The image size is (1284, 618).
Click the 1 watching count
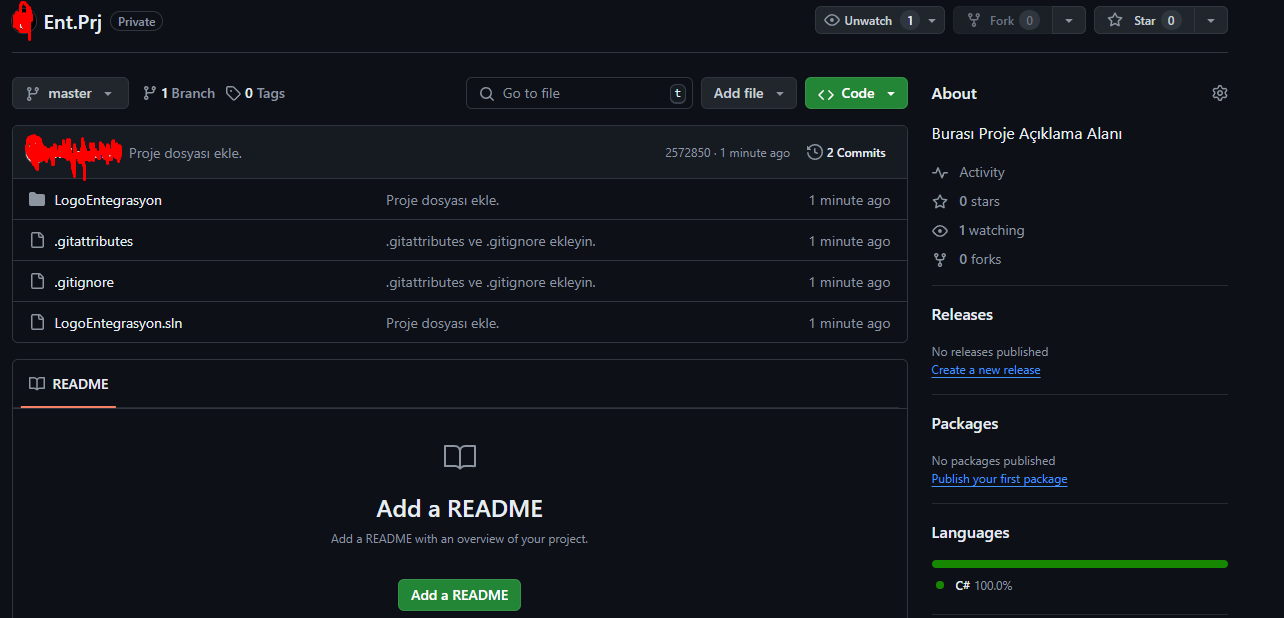coord(991,230)
